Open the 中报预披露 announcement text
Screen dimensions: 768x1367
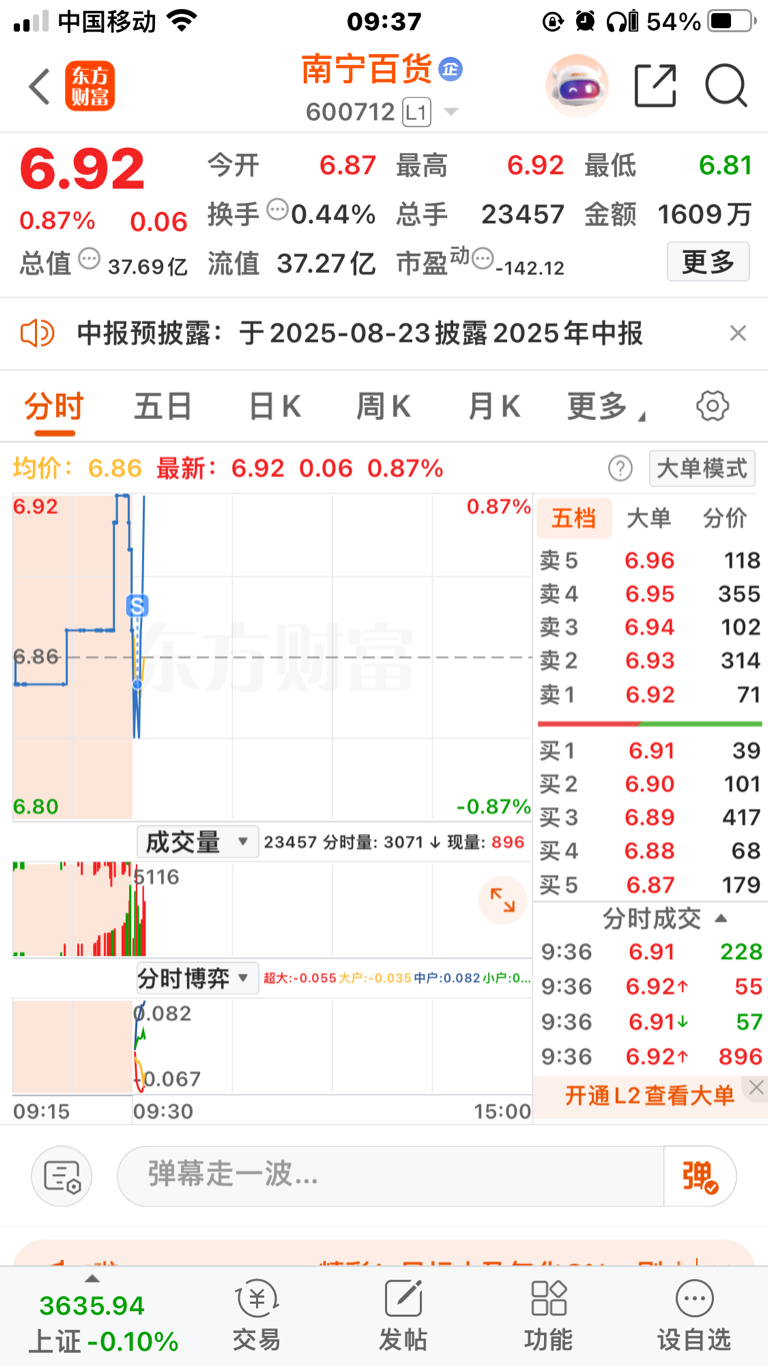(360, 333)
